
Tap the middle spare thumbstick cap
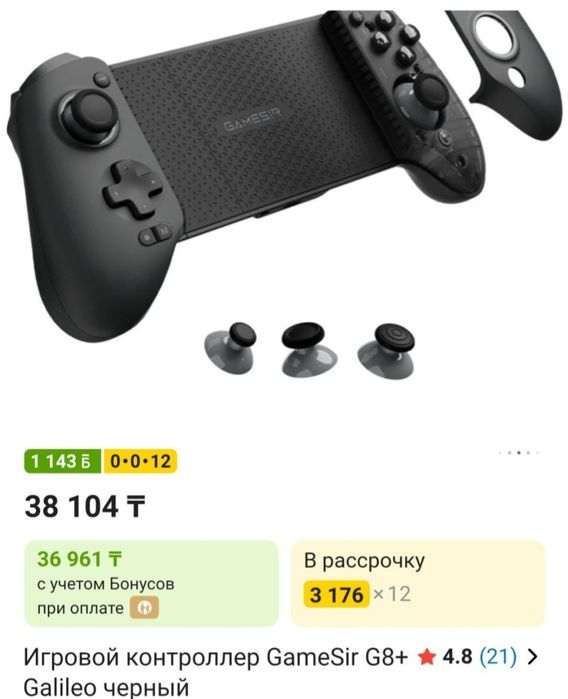coord(309,348)
